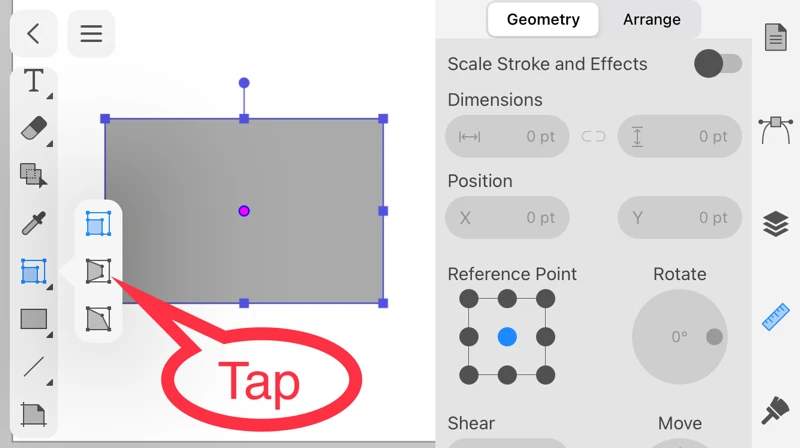The width and height of the screenshot is (800, 448).
Task: Open the Layers panel
Action: click(x=776, y=224)
